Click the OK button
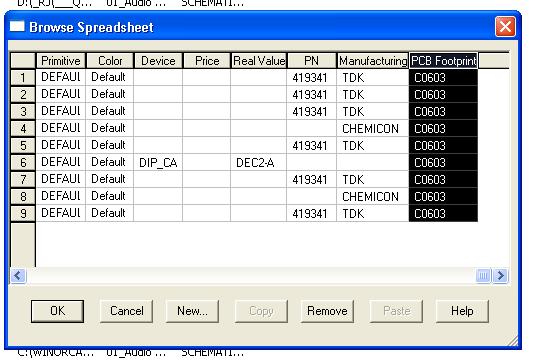This screenshot has height=361, width=536. tap(57, 311)
